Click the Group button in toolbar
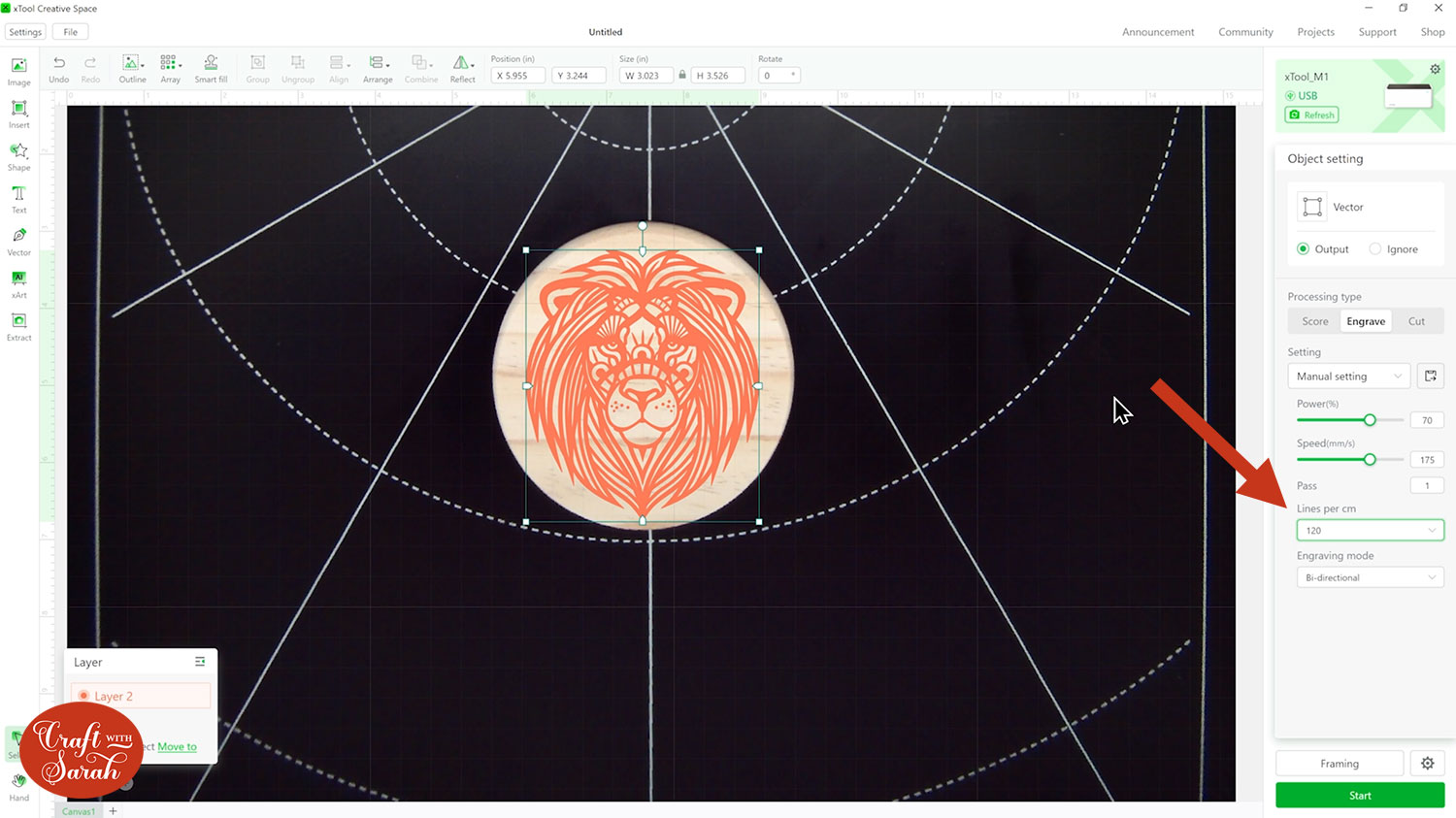Screen dimensions: 1456x818 pos(257,69)
